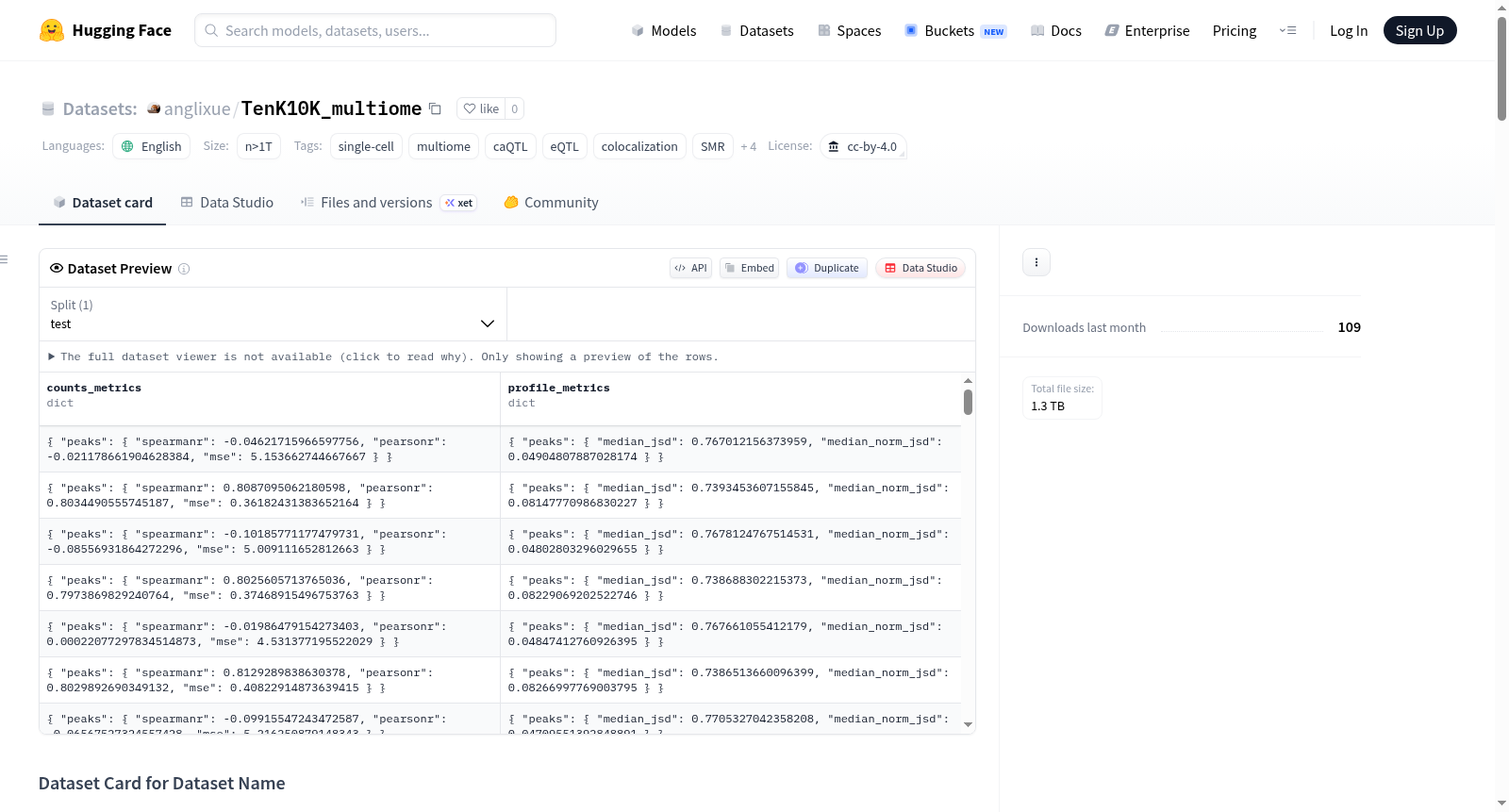Viewport: 1509px width, 812px height.
Task: Click the Log In link
Action: pyautogui.click(x=1349, y=30)
